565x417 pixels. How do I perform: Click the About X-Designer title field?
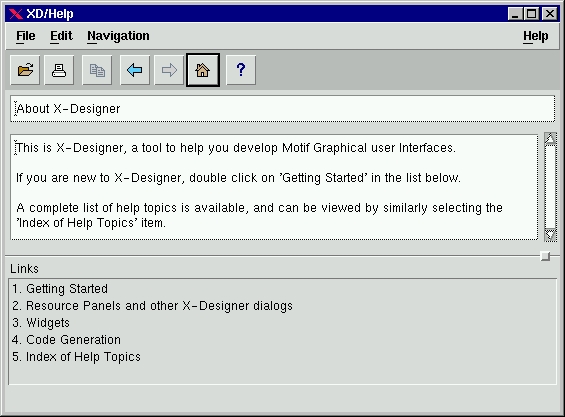pyautogui.click(x=282, y=108)
